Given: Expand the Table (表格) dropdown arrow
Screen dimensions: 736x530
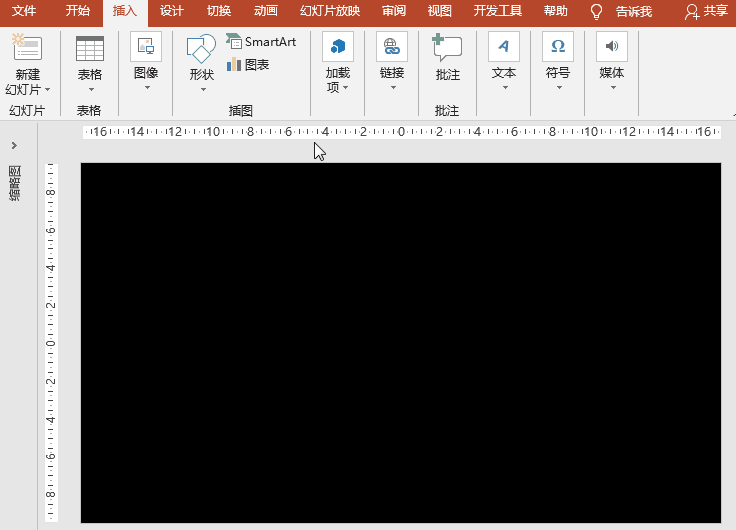Looking at the screenshot, I should point(91,89).
